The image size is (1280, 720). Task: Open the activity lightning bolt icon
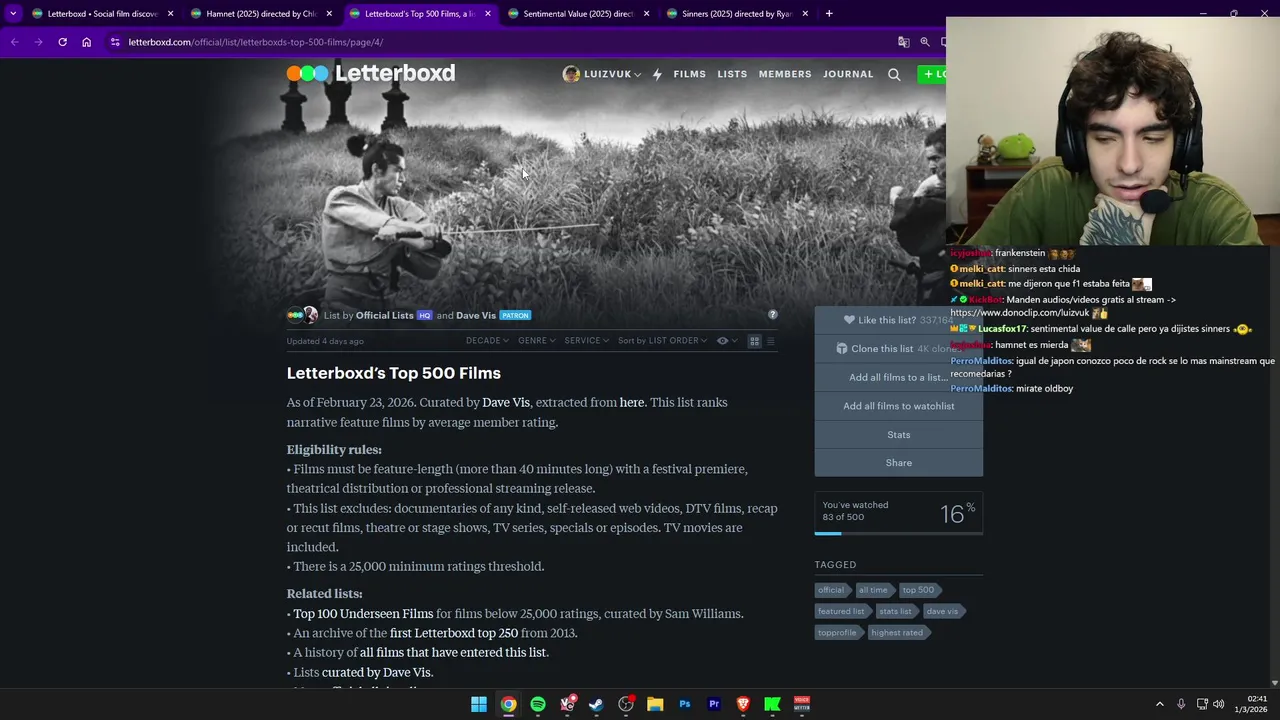(x=657, y=74)
